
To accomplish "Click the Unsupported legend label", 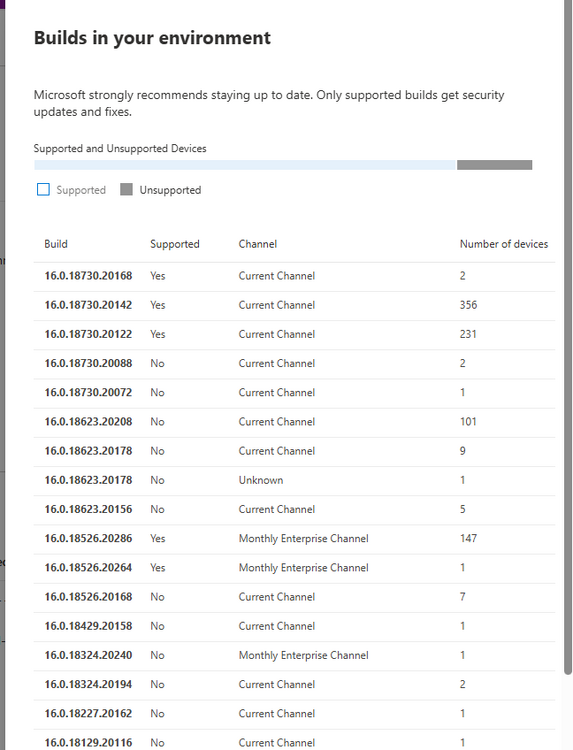I will [170, 190].
